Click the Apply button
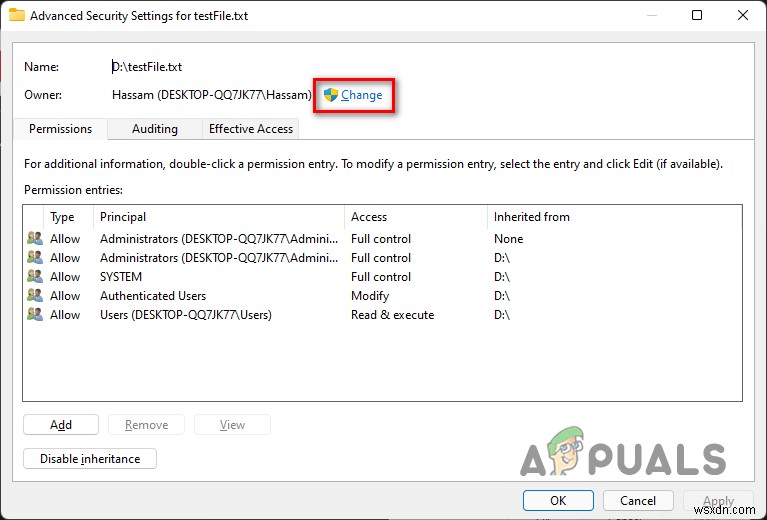 pos(718,500)
